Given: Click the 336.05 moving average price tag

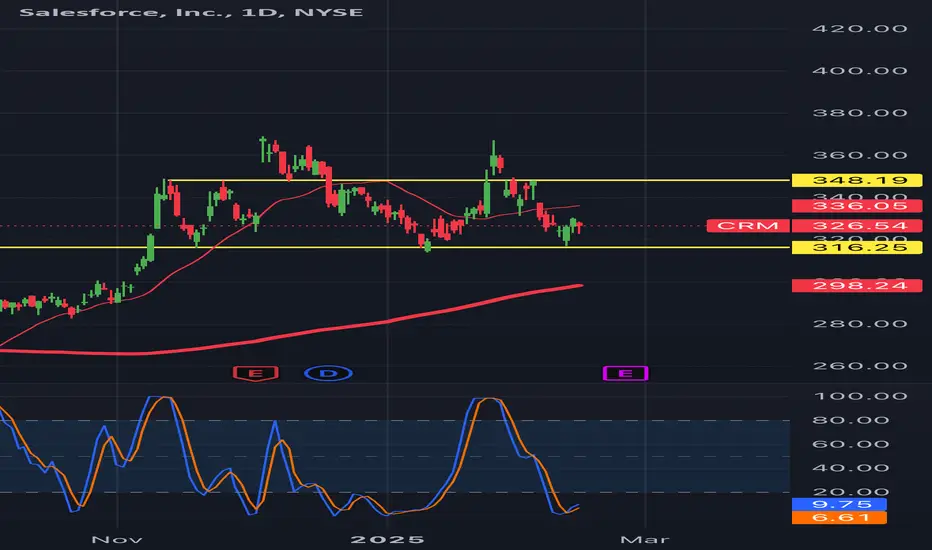Looking at the screenshot, I should click(x=857, y=206).
